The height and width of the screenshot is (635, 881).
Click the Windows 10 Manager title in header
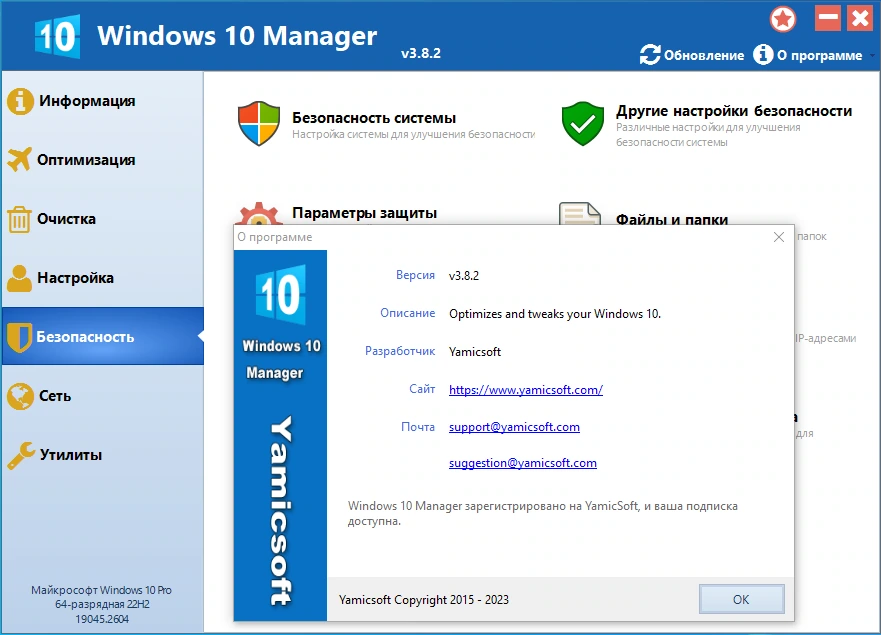[x=237, y=35]
